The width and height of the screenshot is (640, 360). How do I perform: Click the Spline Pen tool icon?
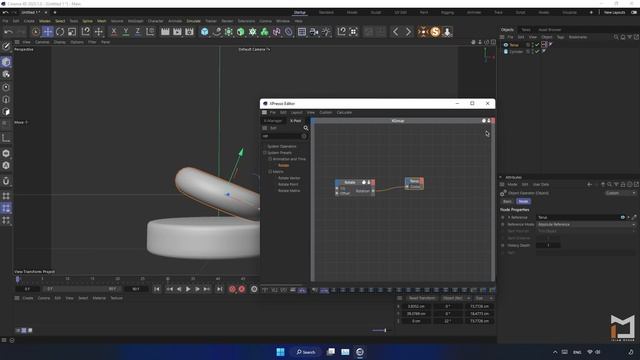tap(217, 31)
